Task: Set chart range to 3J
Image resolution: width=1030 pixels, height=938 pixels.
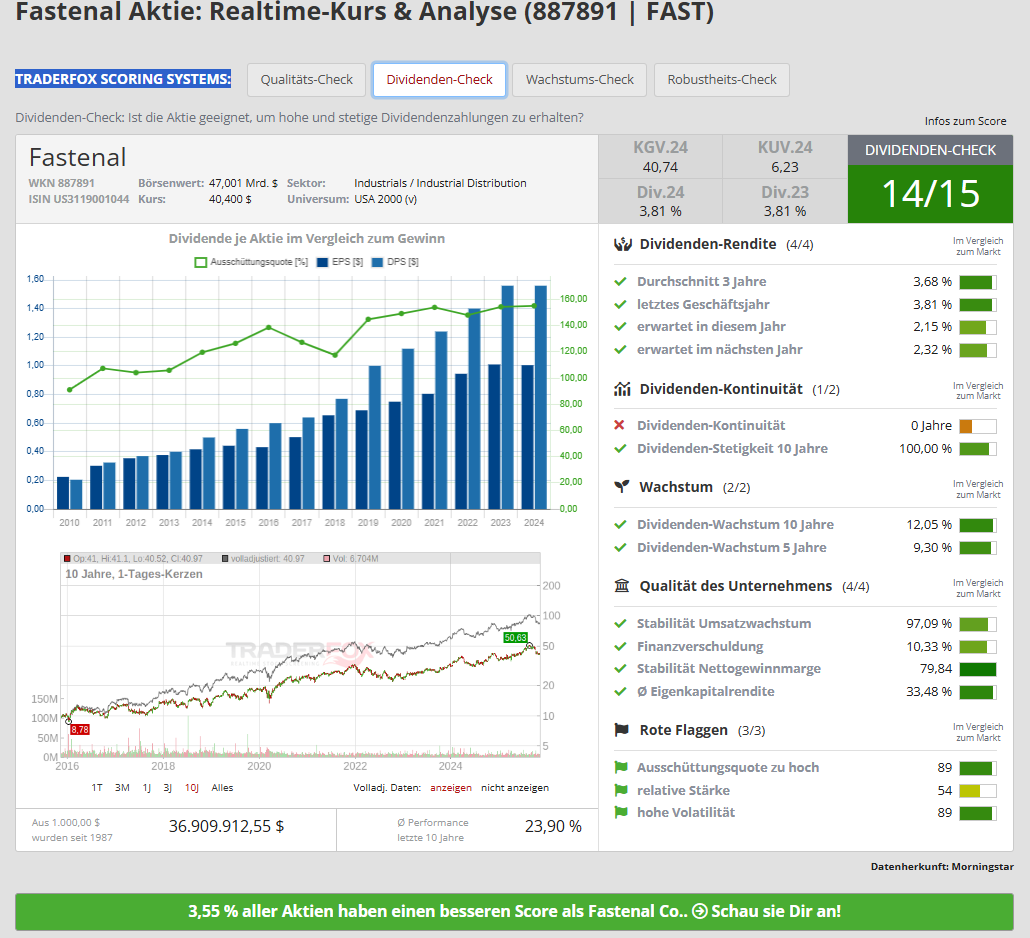Action: [168, 788]
